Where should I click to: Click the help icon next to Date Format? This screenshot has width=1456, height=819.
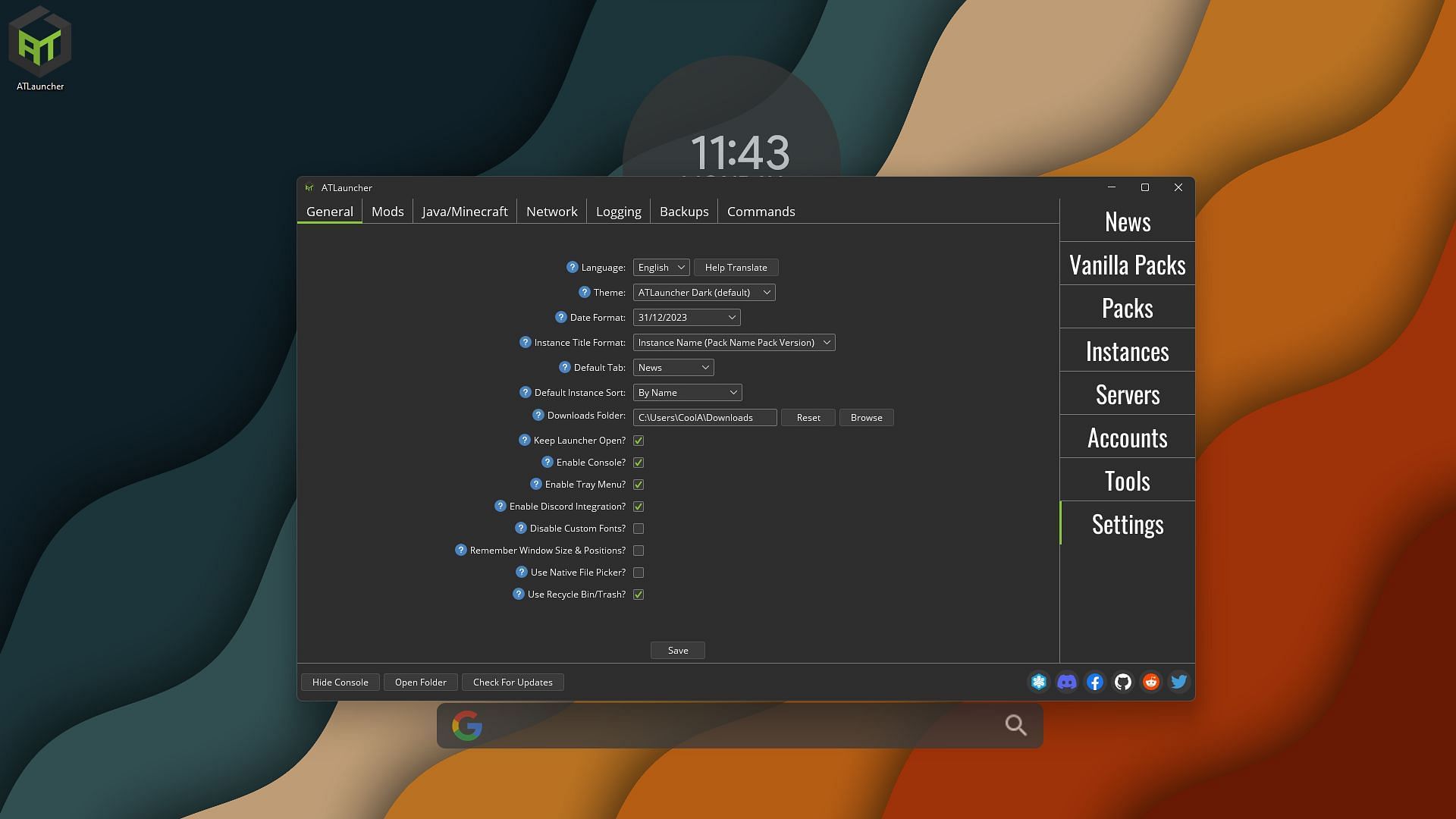(x=561, y=317)
